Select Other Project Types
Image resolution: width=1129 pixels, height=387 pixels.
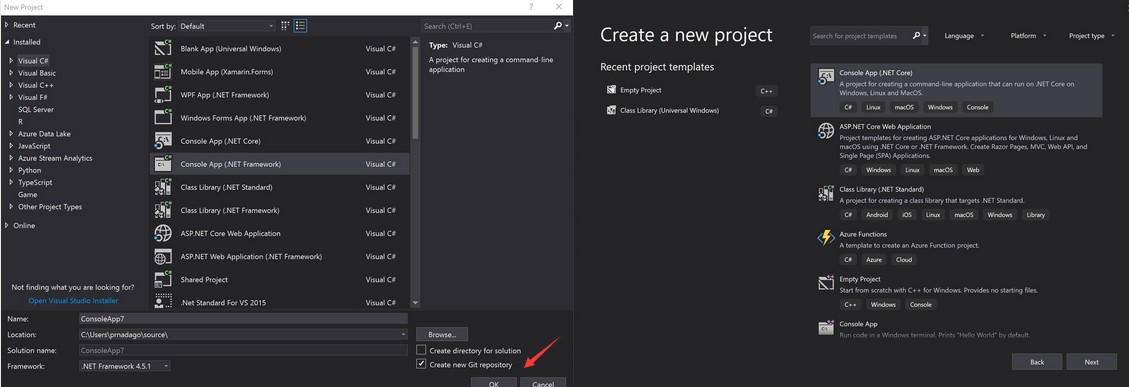pos(50,207)
